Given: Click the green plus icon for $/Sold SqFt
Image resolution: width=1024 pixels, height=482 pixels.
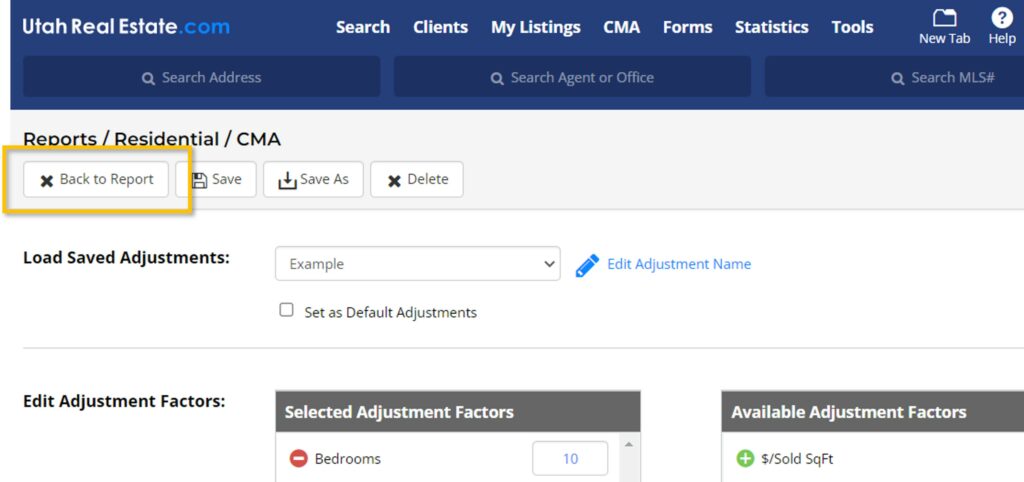Looking at the screenshot, I should (744, 459).
